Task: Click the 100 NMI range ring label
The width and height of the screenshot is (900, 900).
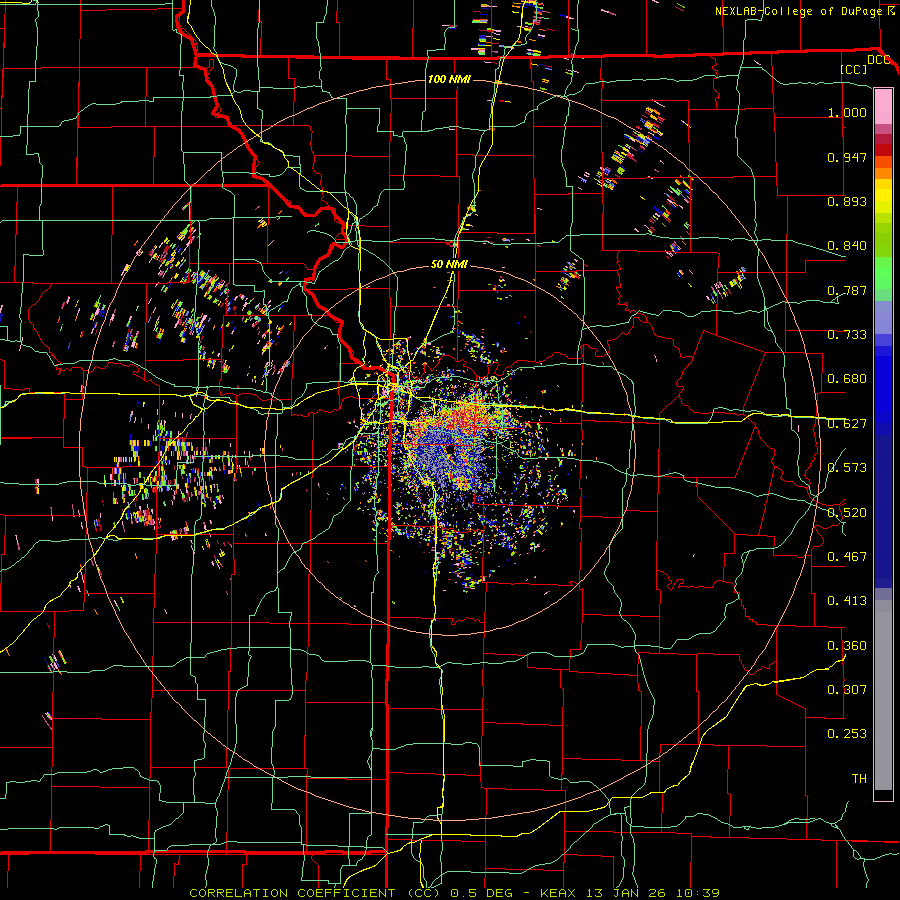Action: pyautogui.click(x=449, y=79)
